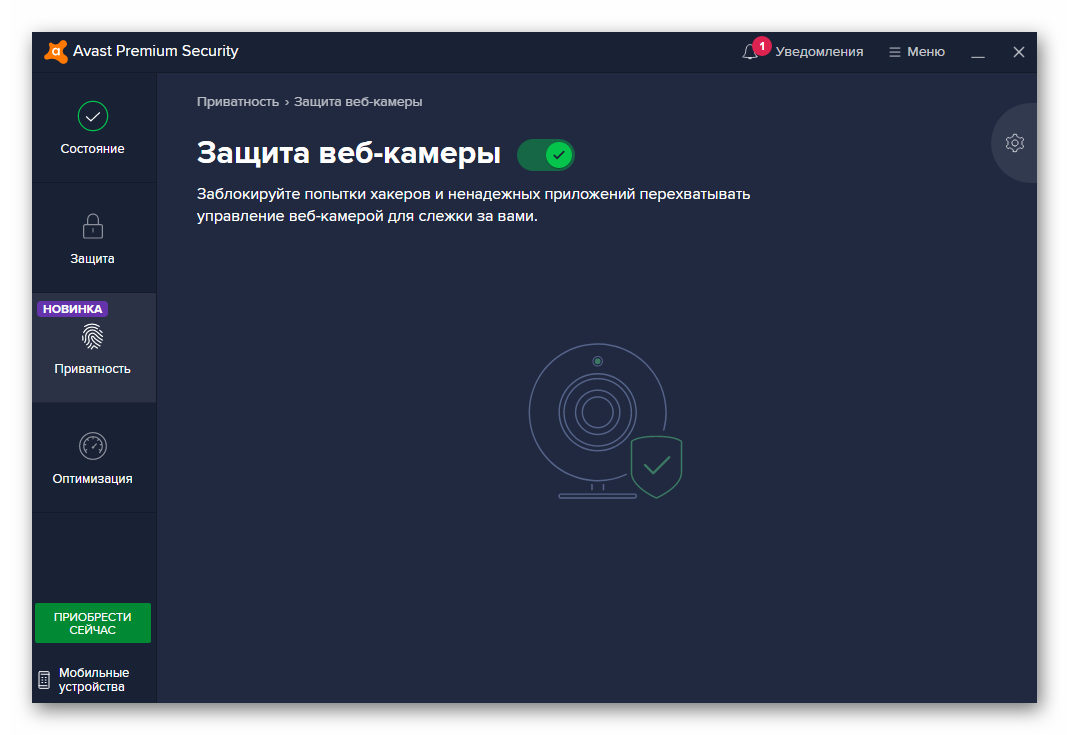This screenshot has width=1069, height=735.
Task: Click Защита веб-камеры breadcrumb text
Action: (x=358, y=102)
